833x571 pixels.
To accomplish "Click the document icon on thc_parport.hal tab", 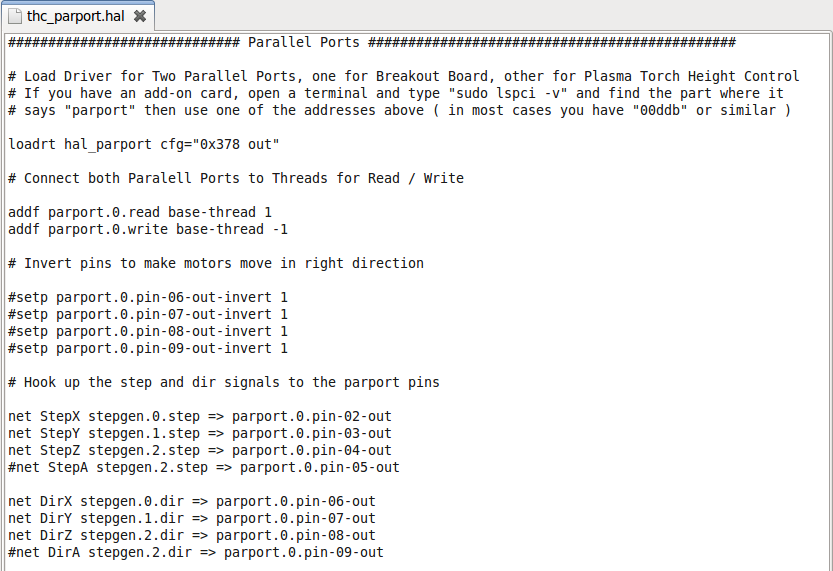I will [x=15, y=16].
